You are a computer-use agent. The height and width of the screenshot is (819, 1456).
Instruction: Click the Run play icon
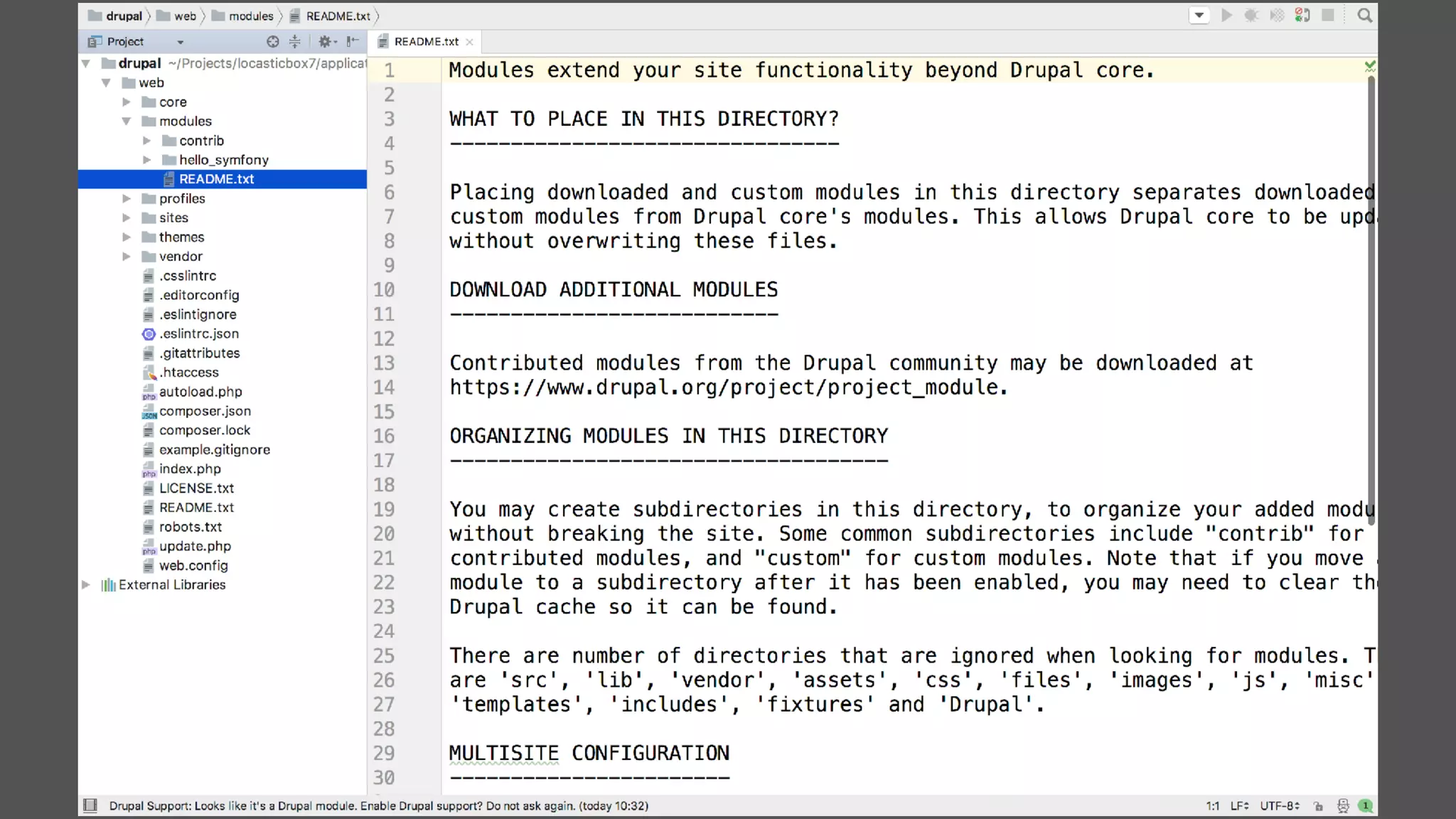(x=1226, y=16)
